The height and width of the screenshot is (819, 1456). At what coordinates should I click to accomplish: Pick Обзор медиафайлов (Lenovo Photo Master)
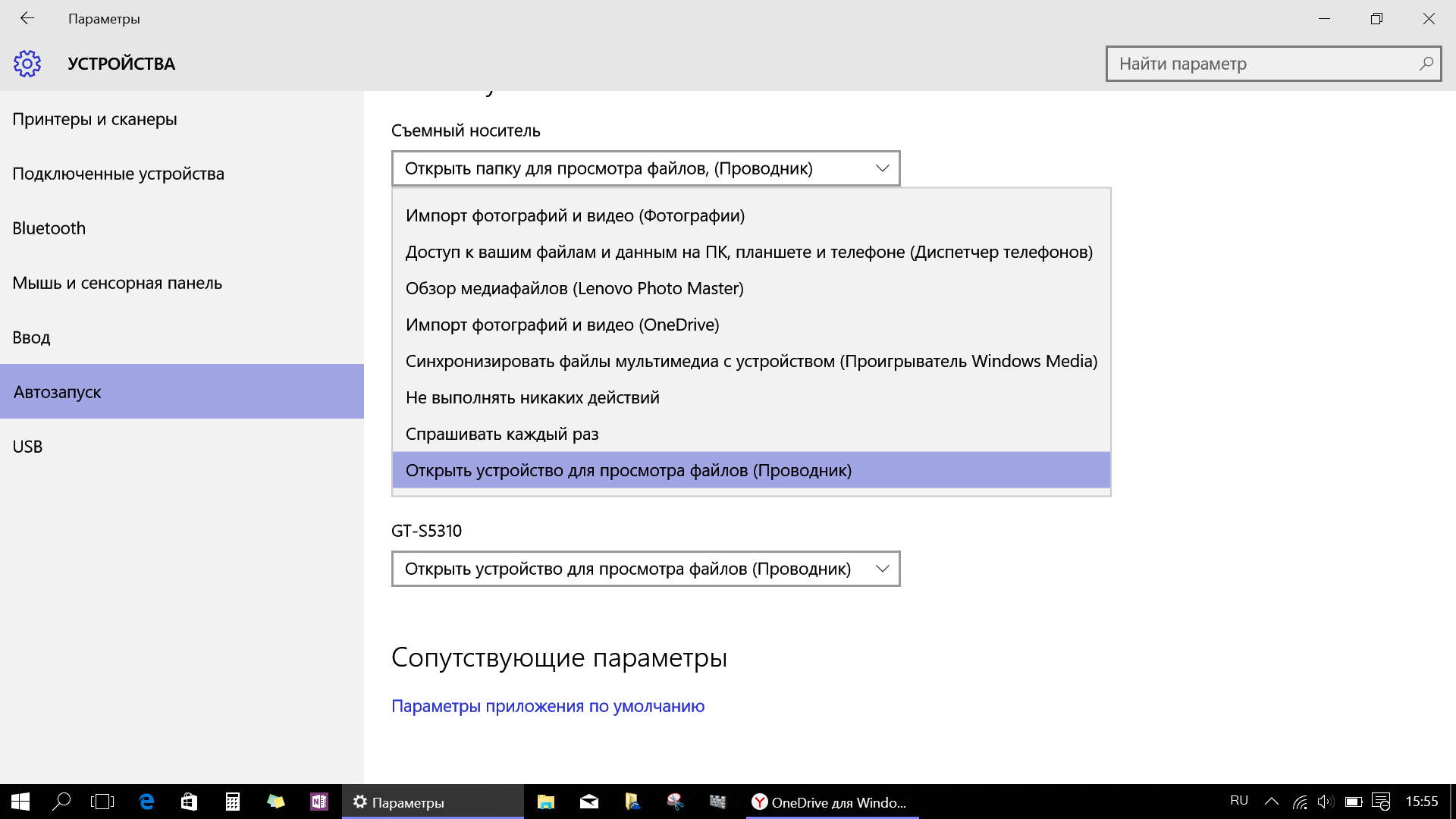[752, 288]
